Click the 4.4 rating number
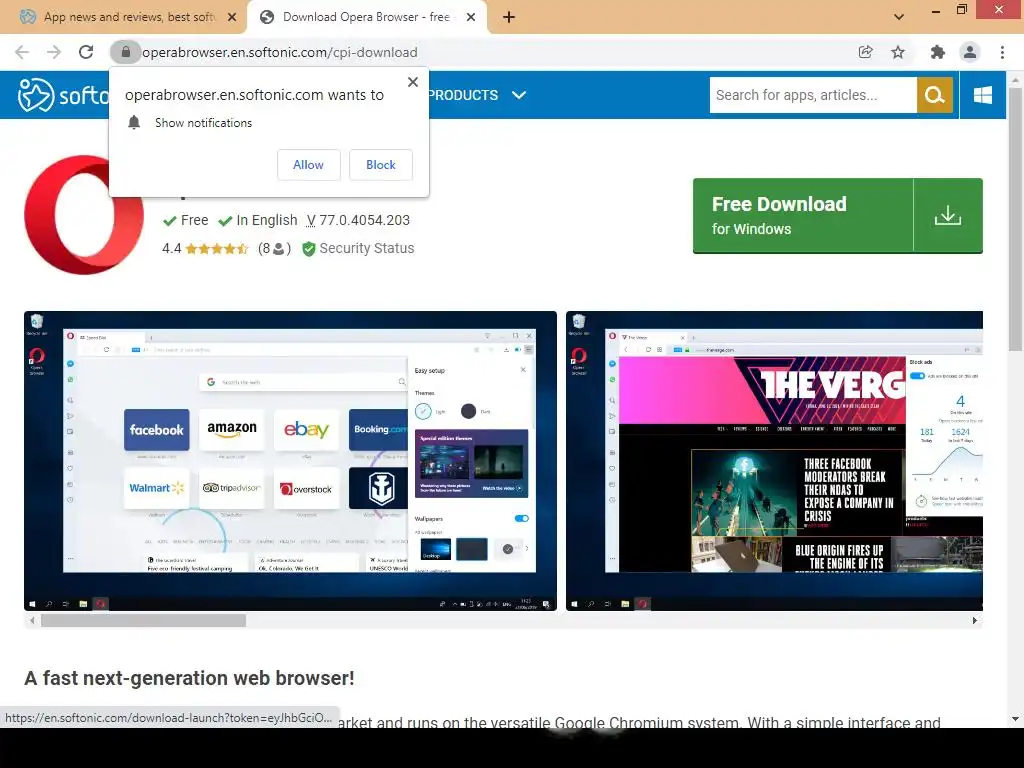The height and width of the screenshot is (768, 1024). pos(172,248)
